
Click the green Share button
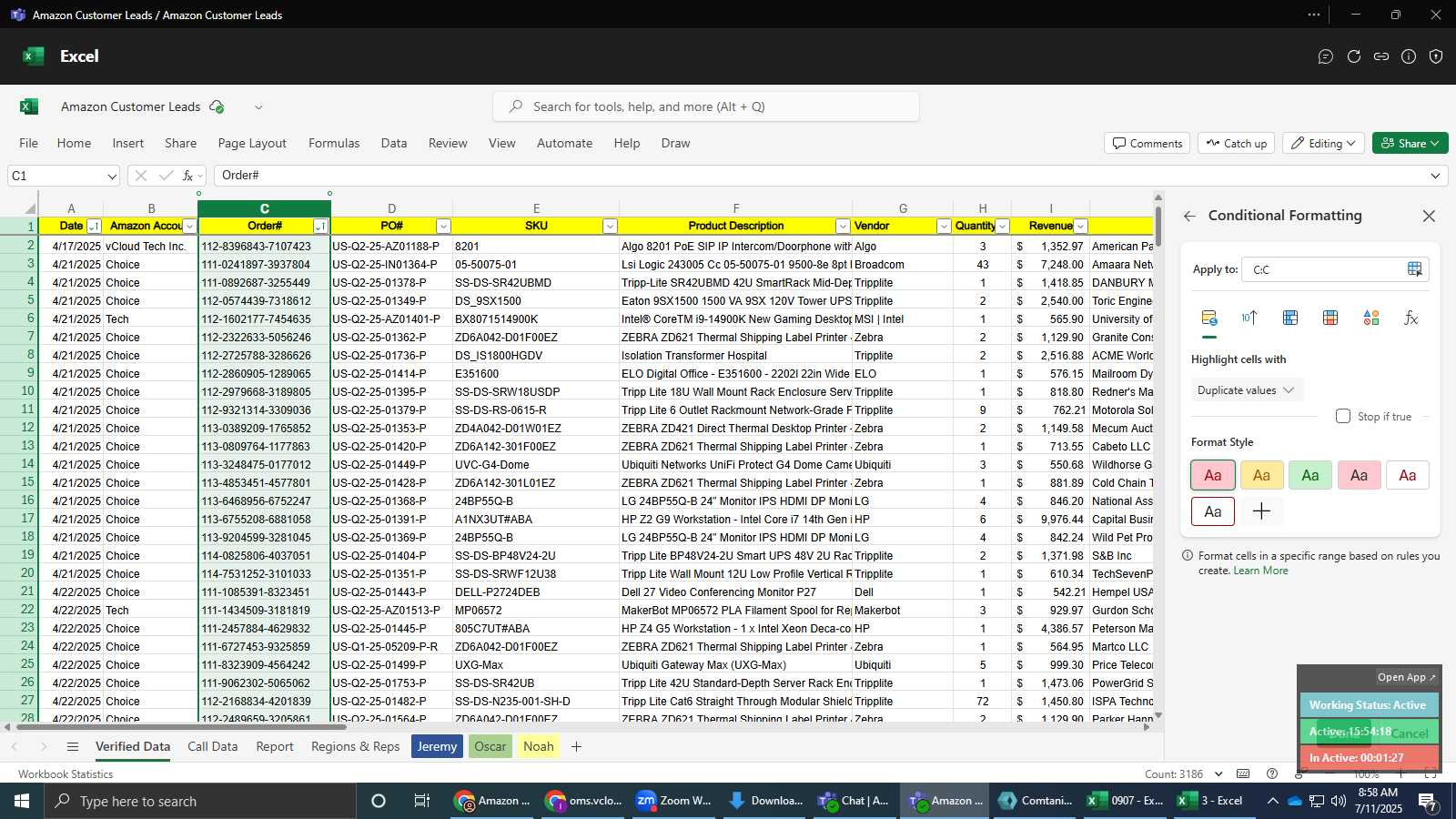pos(1410,144)
